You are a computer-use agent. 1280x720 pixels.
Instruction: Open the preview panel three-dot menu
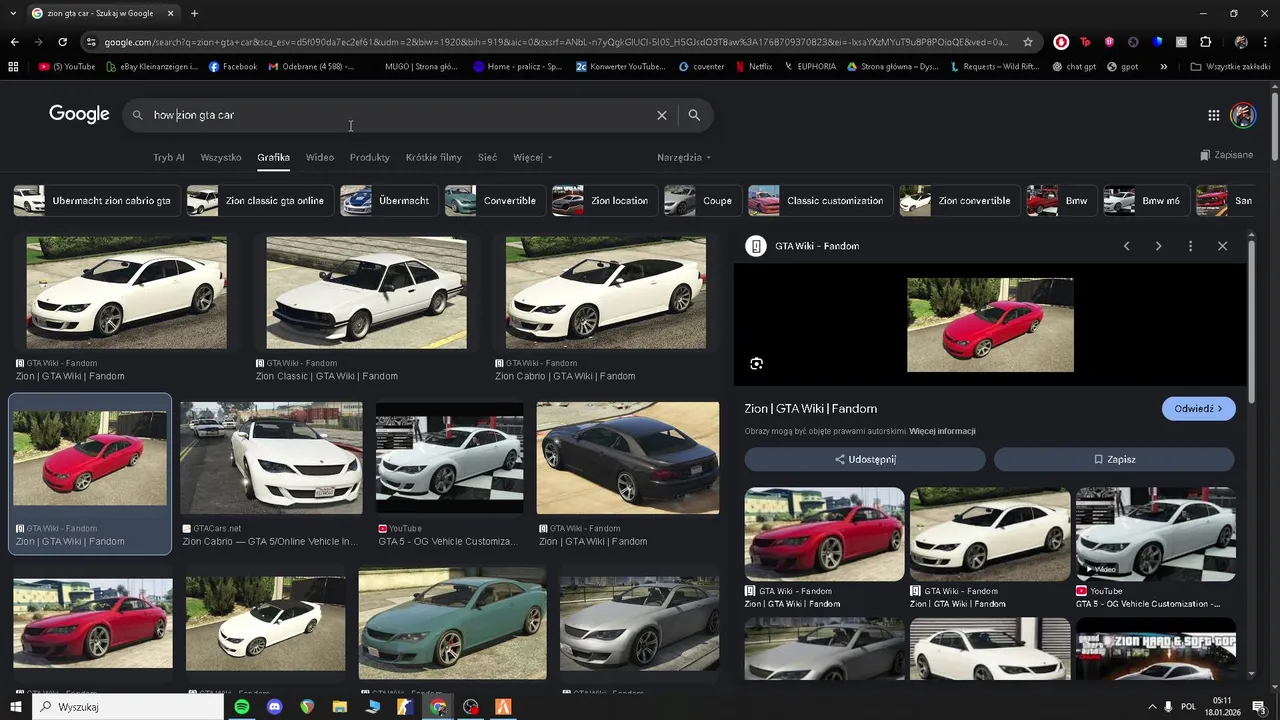(x=1190, y=246)
